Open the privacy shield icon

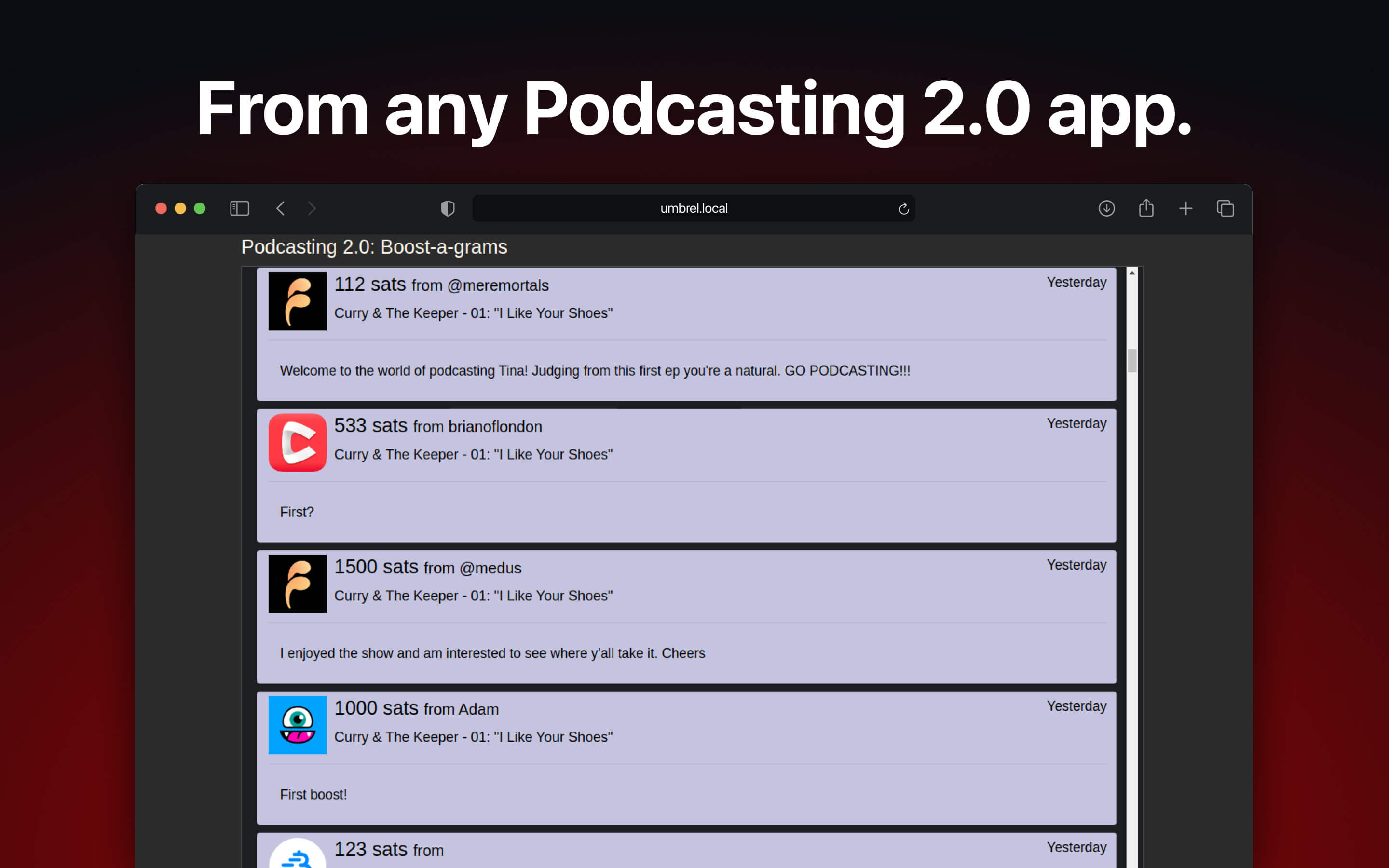pos(448,208)
